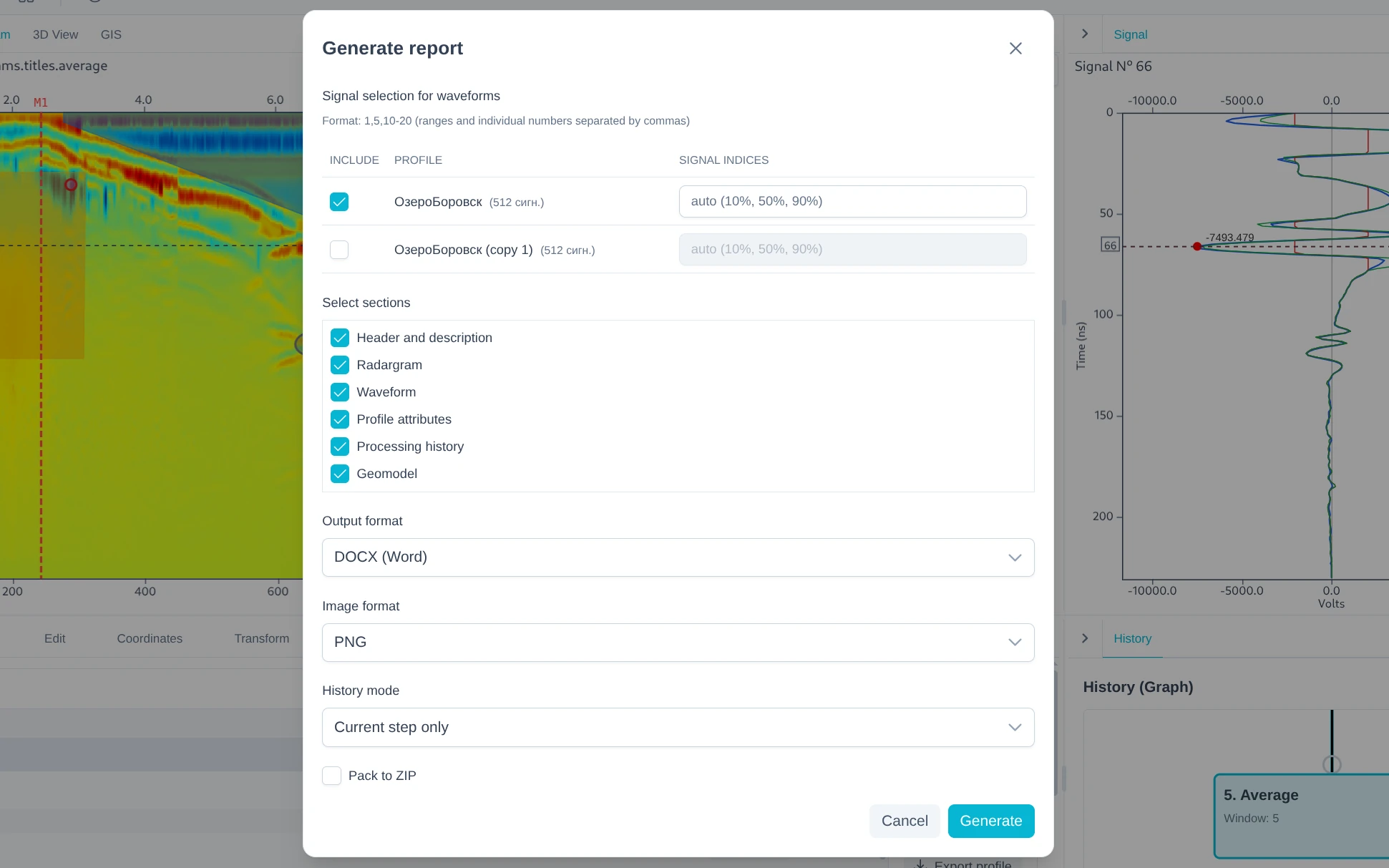
Task: Enable Pack to ZIP
Action: pyautogui.click(x=331, y=775)
